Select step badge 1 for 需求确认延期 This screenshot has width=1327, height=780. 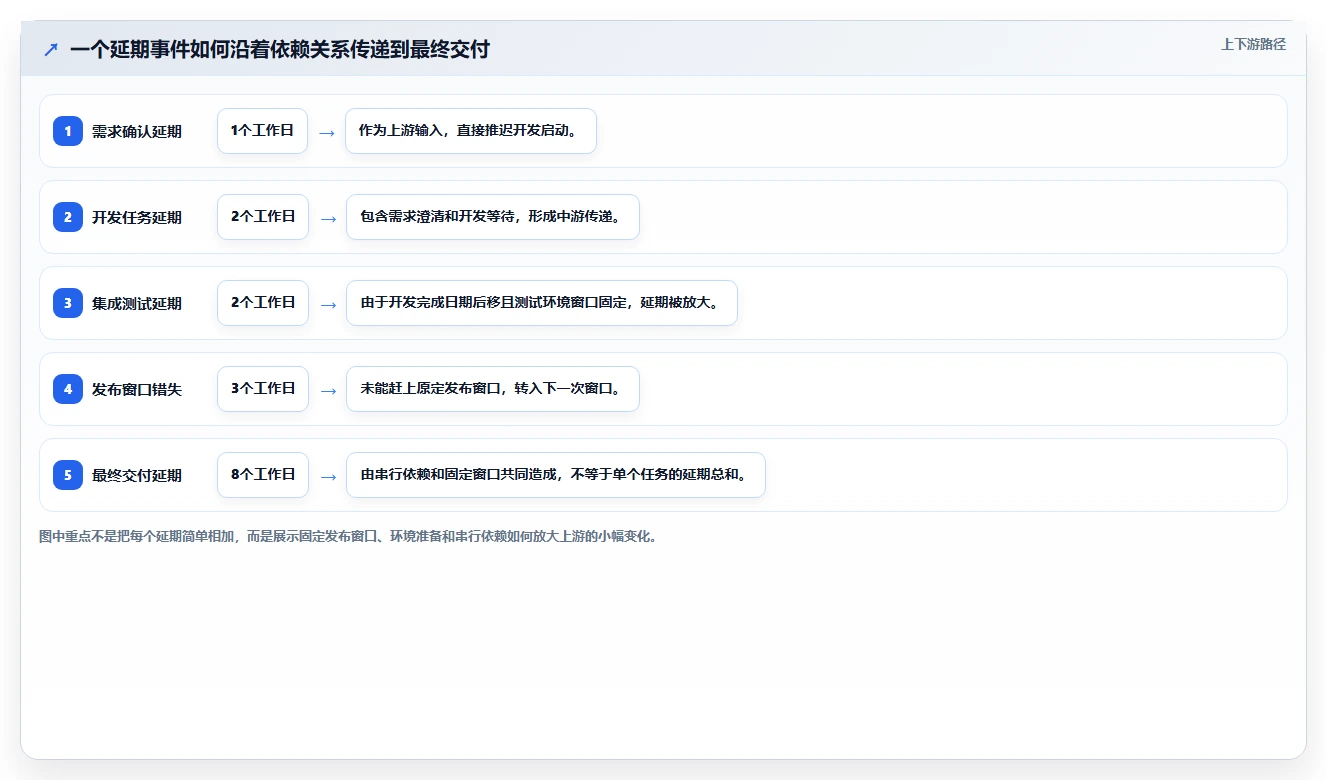tap(68, 131)
